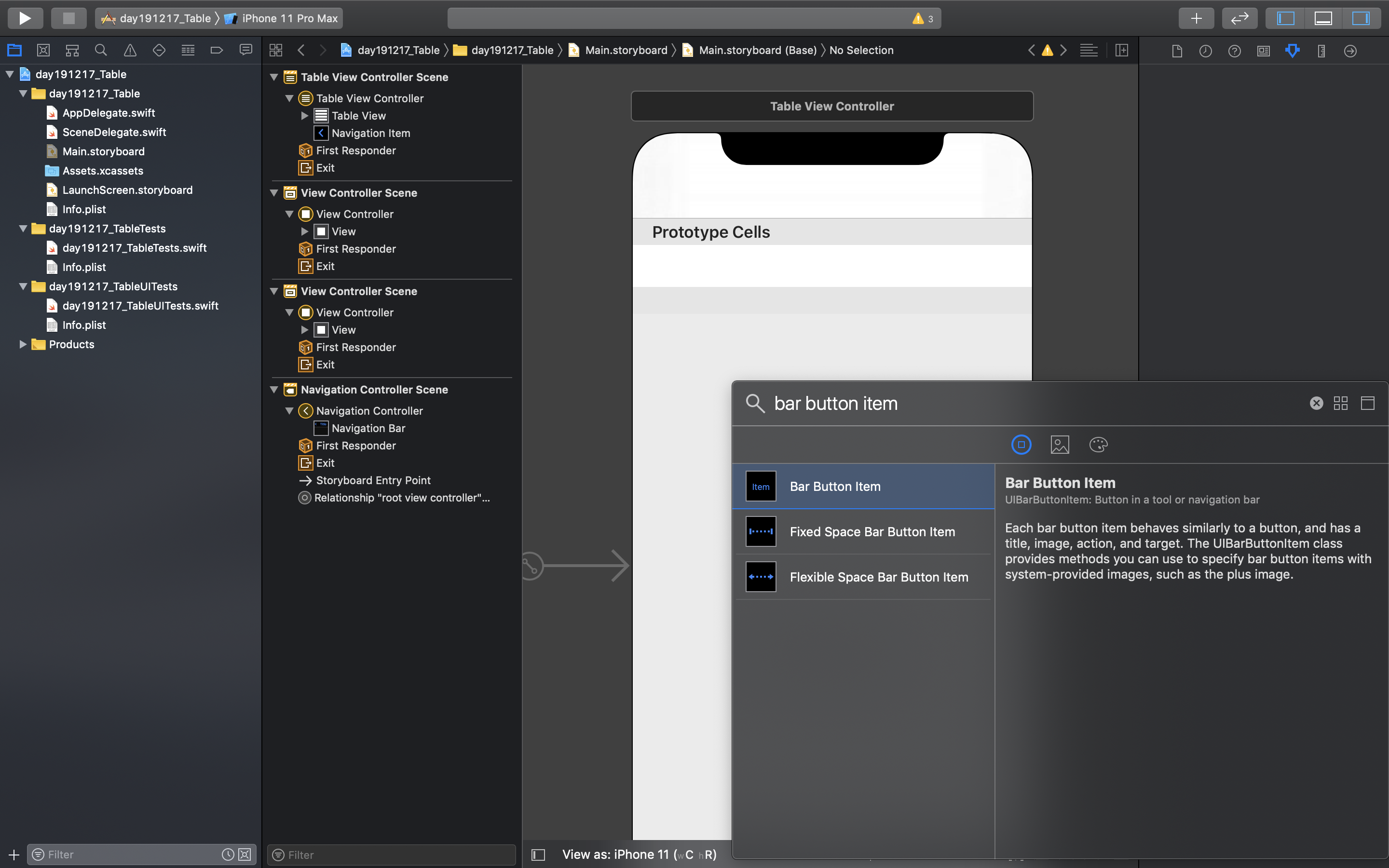Click the Run (play) button
The height and width of the screenshot is (868, 1389).
25,18
